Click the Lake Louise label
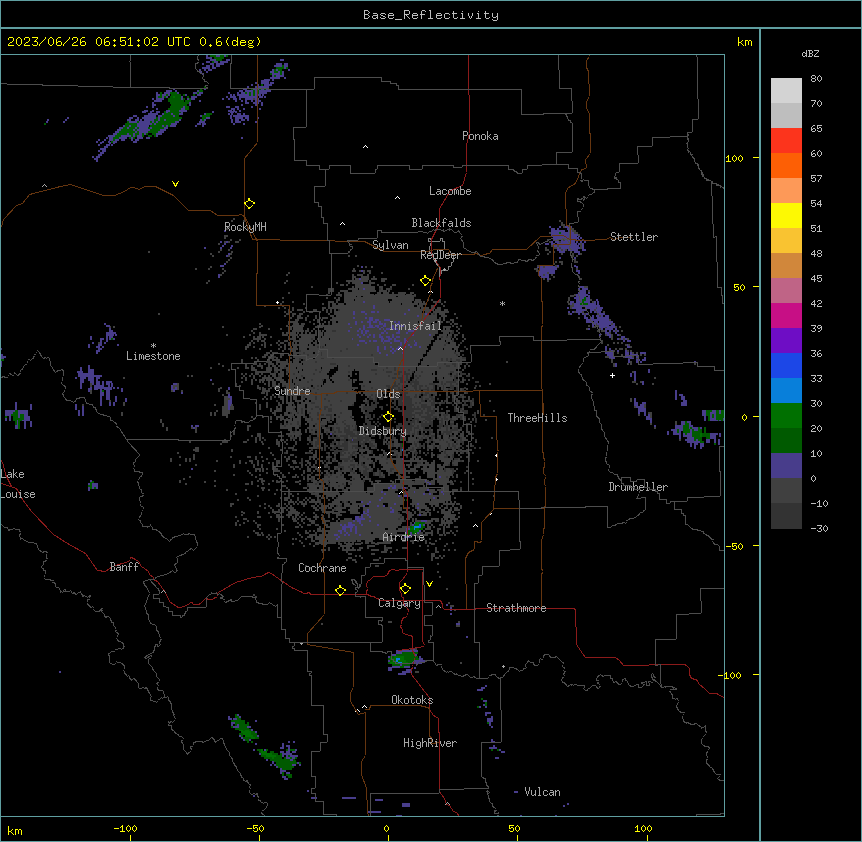The image size is (862, 842). point(18,484)
